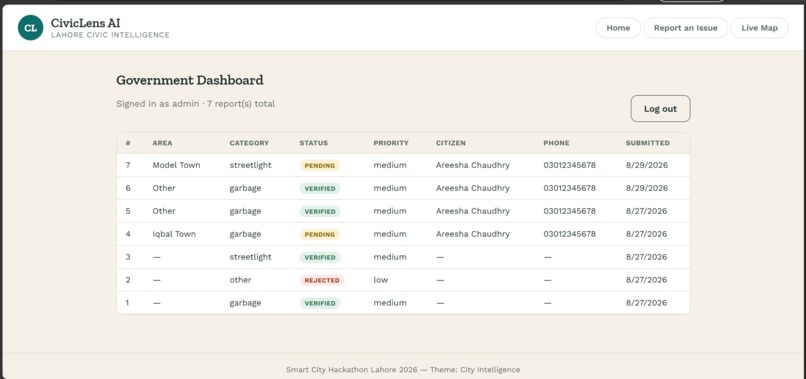The width and height of the screenshot is (806, 379).
Task: Click the AREA column header
Action: tap(162, 143)
